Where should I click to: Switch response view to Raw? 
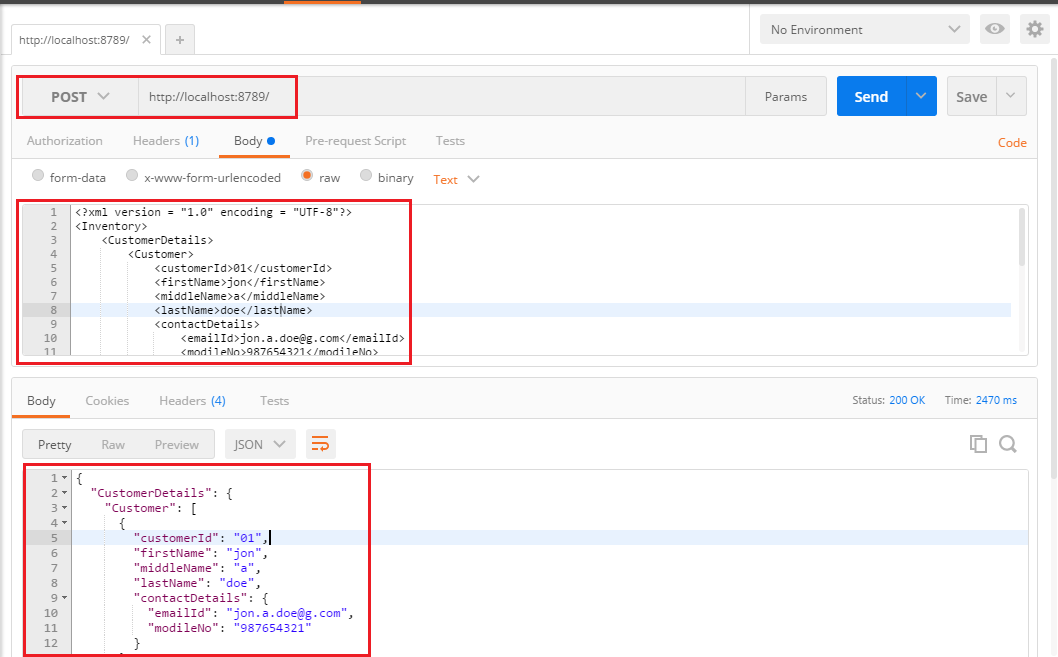[x=113, y=445]
